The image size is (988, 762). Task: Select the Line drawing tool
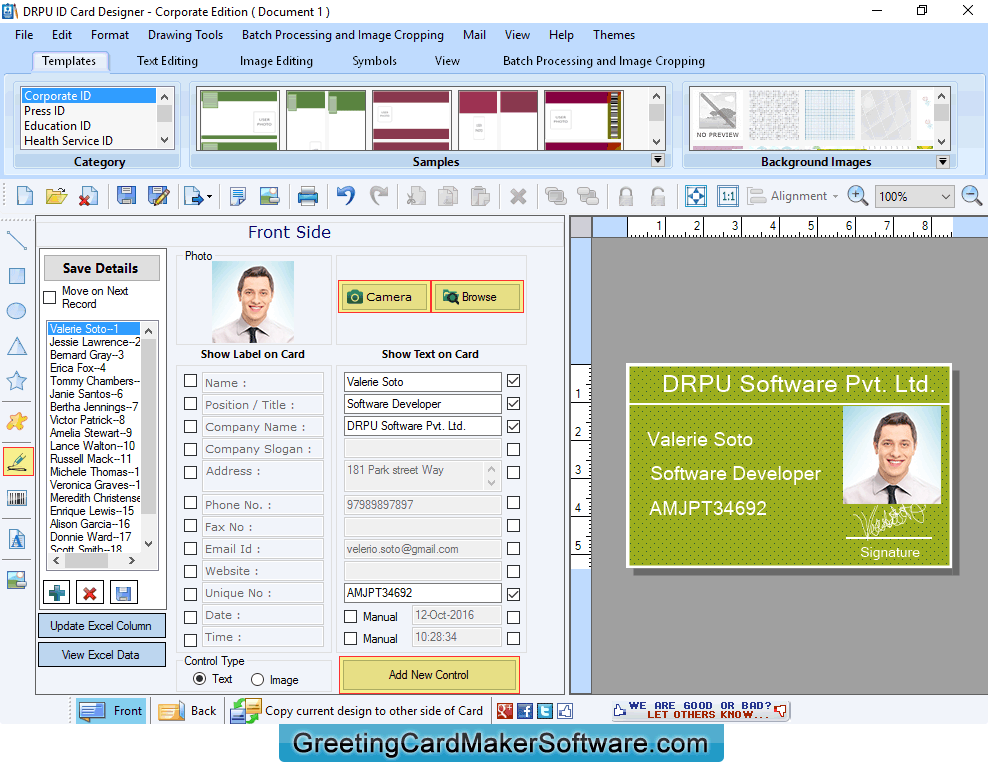16,241
